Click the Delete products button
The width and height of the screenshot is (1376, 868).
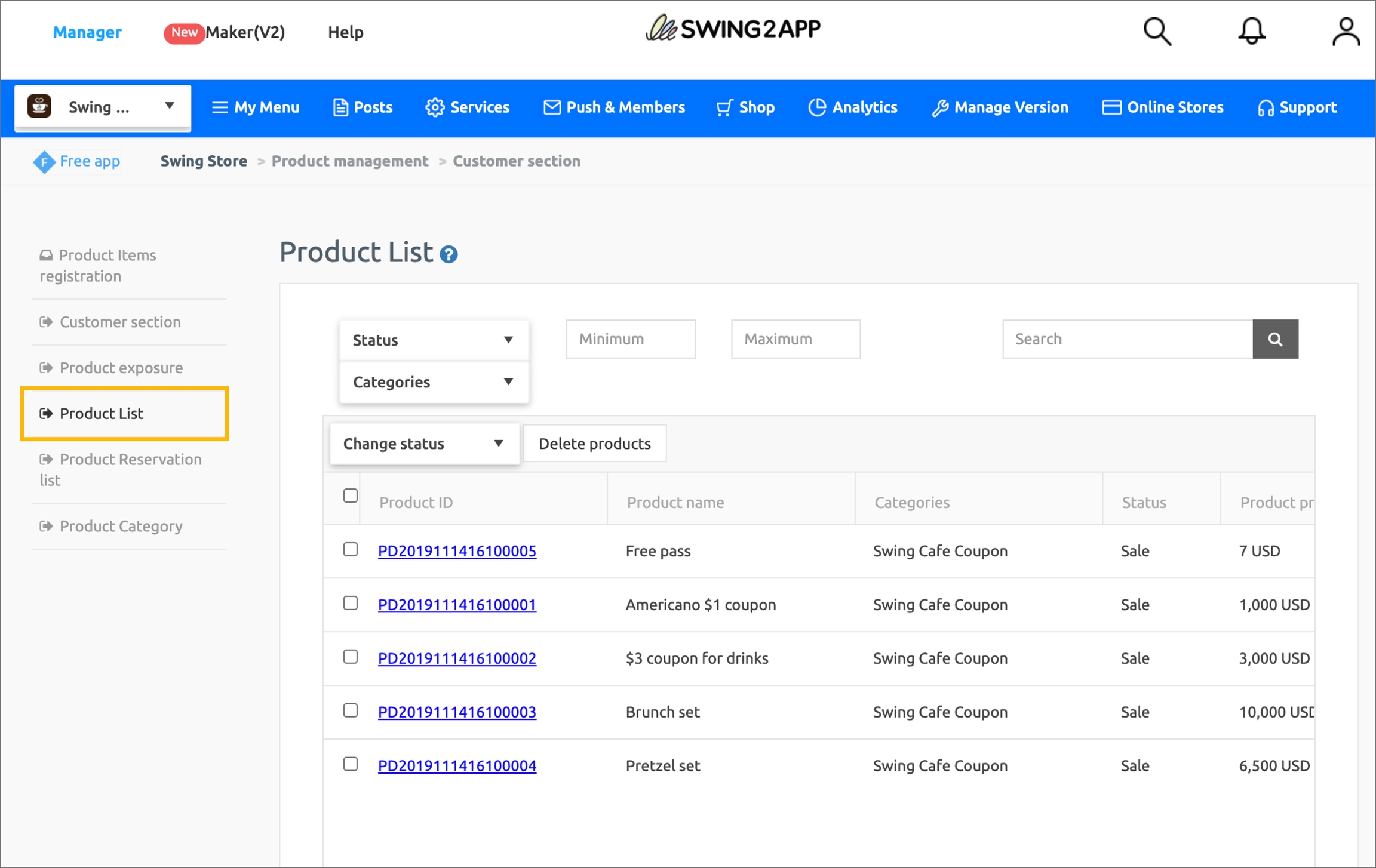(x=595, y=444)
